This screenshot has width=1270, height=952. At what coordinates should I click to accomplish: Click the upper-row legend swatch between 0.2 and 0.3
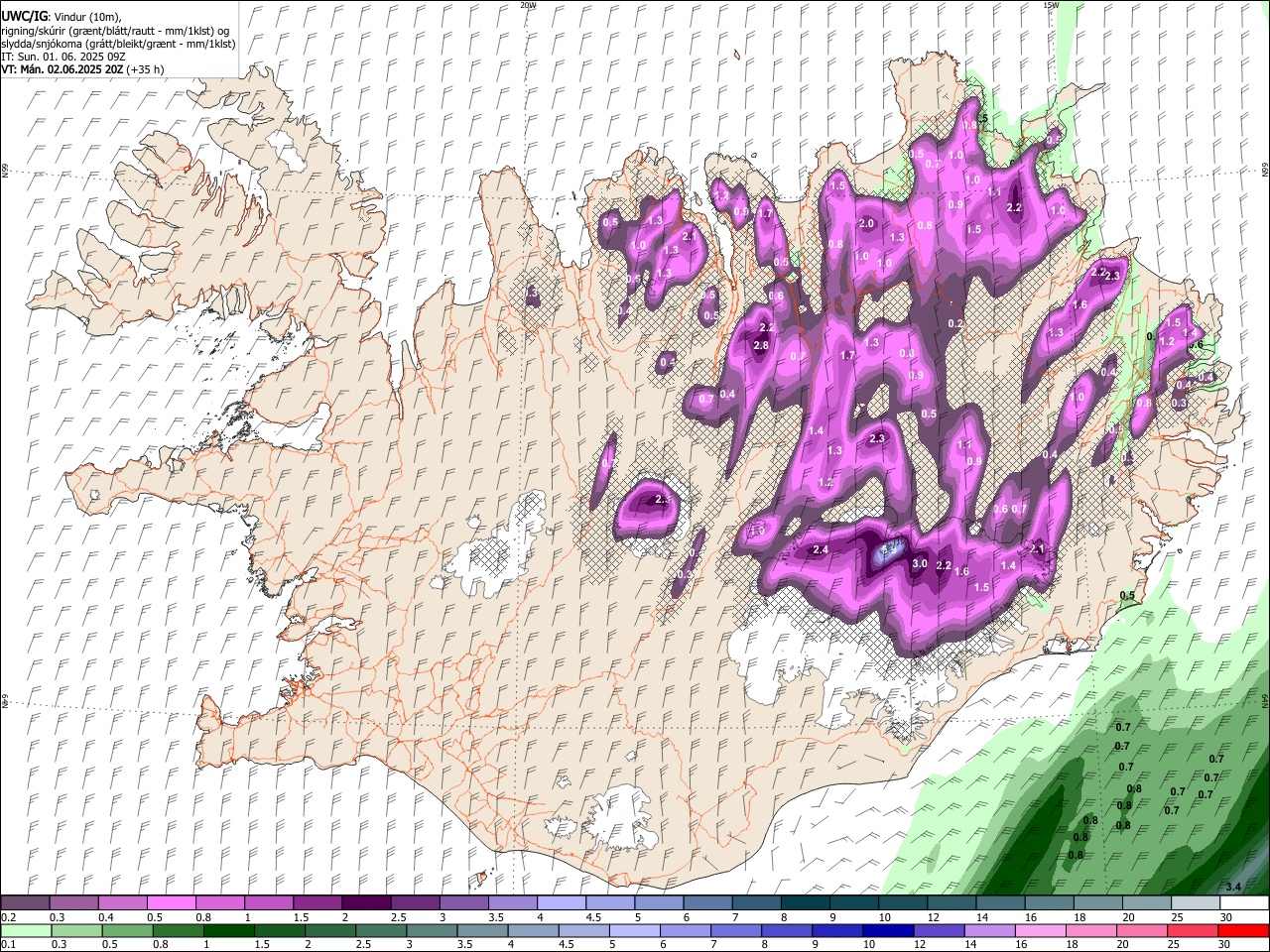[x=25, y=903]
